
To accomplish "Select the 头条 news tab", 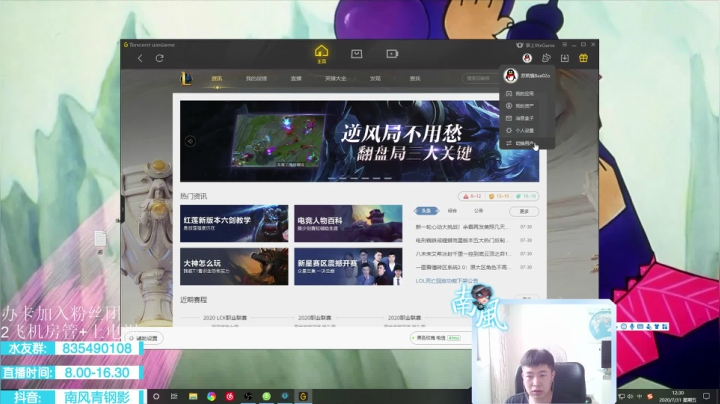I will tap(426, 211).
